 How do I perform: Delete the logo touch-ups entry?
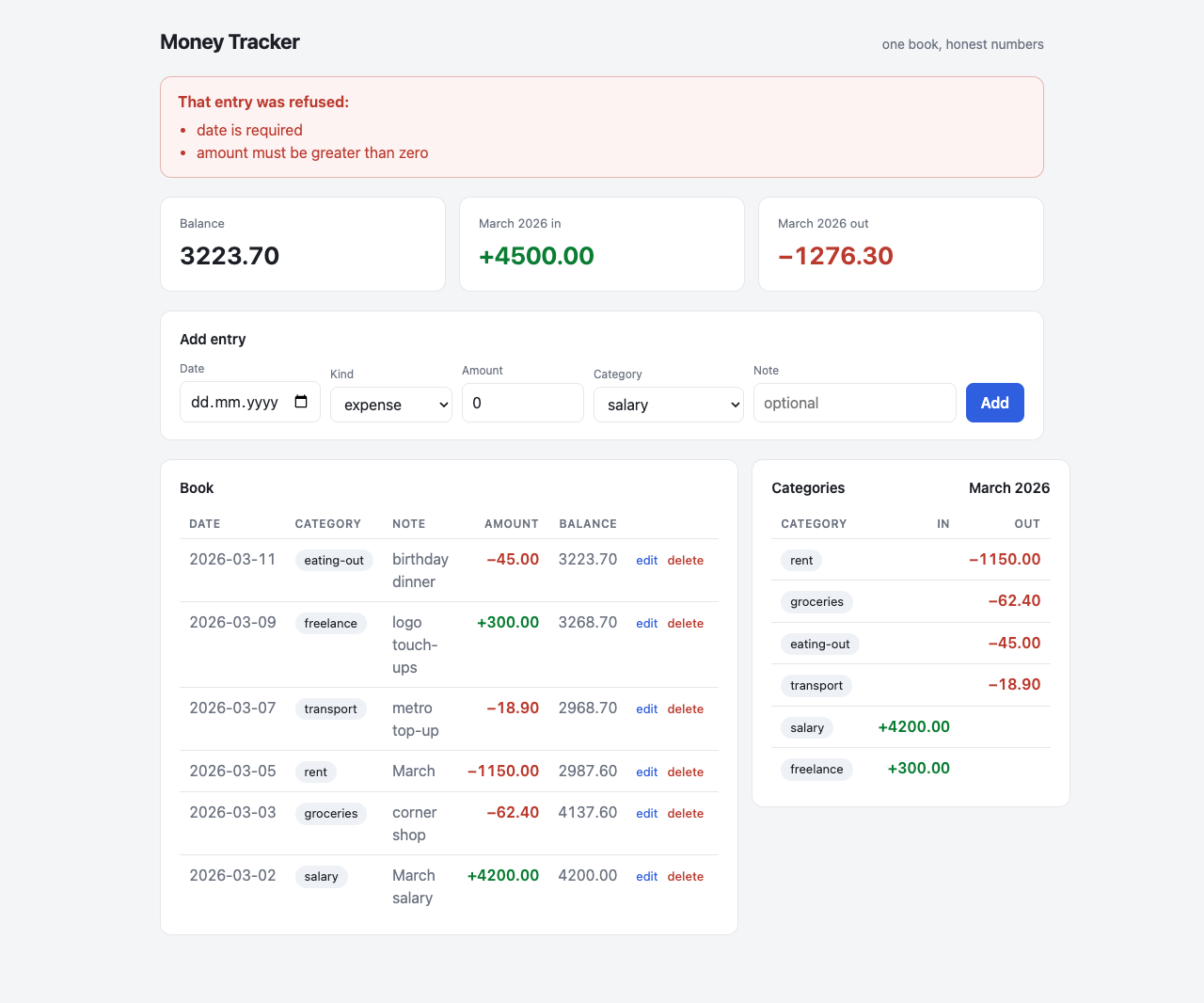coord(686,623)
